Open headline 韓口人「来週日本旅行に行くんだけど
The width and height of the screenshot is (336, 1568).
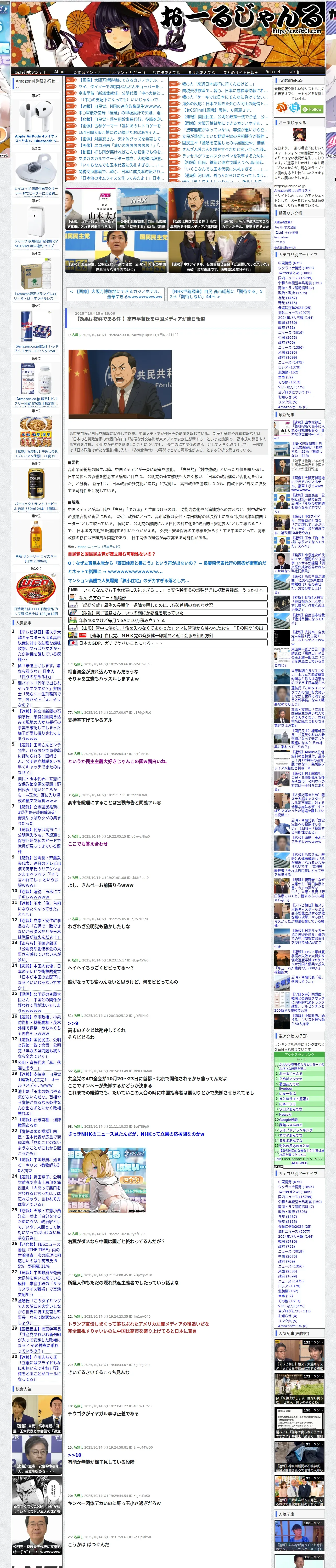pos(218,84)
